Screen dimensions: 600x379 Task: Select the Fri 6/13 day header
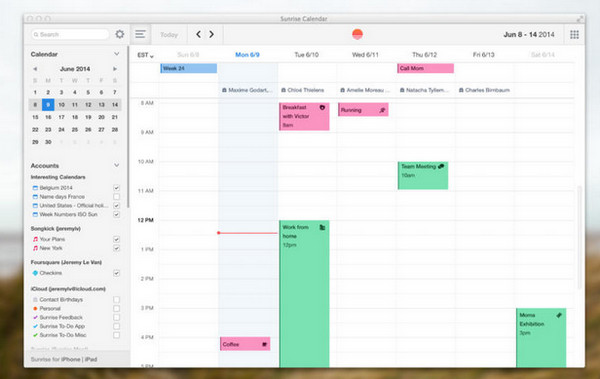coord(484,55)
